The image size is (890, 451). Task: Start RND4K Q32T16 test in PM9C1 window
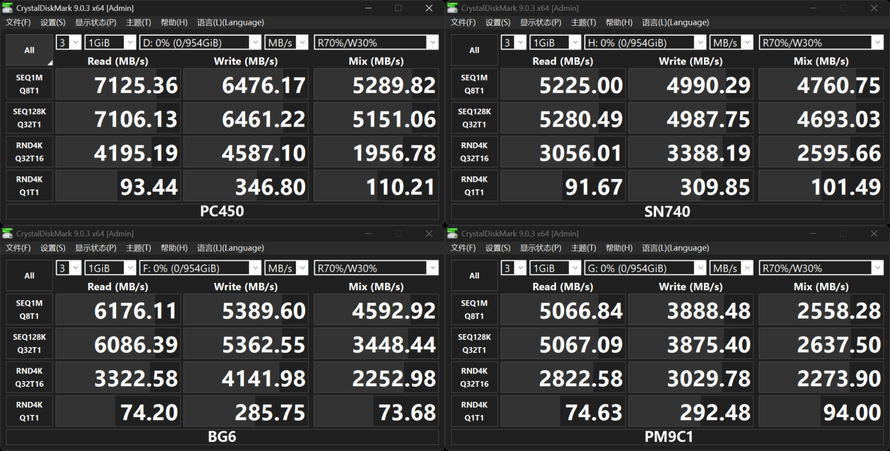click(475, 378)
